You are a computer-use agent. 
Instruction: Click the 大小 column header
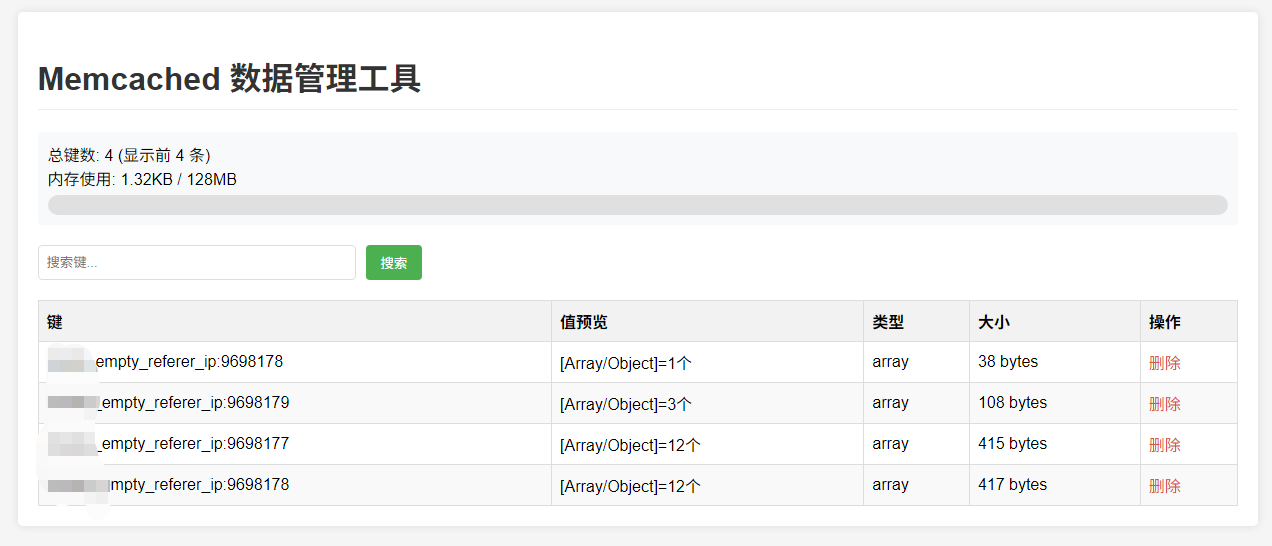(x=994, y=322)
